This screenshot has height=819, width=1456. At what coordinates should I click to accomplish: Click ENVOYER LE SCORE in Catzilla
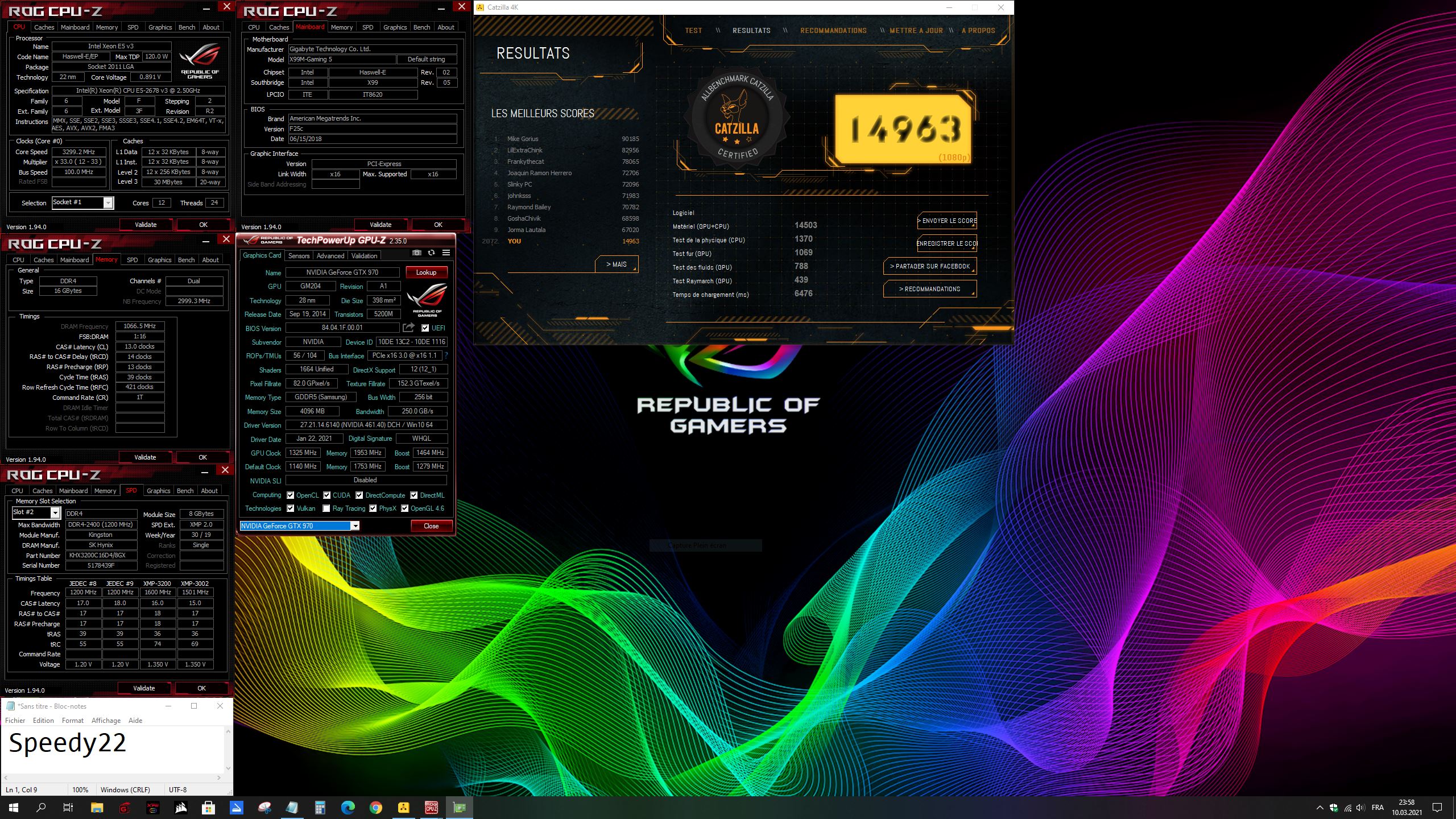point(947,221)
